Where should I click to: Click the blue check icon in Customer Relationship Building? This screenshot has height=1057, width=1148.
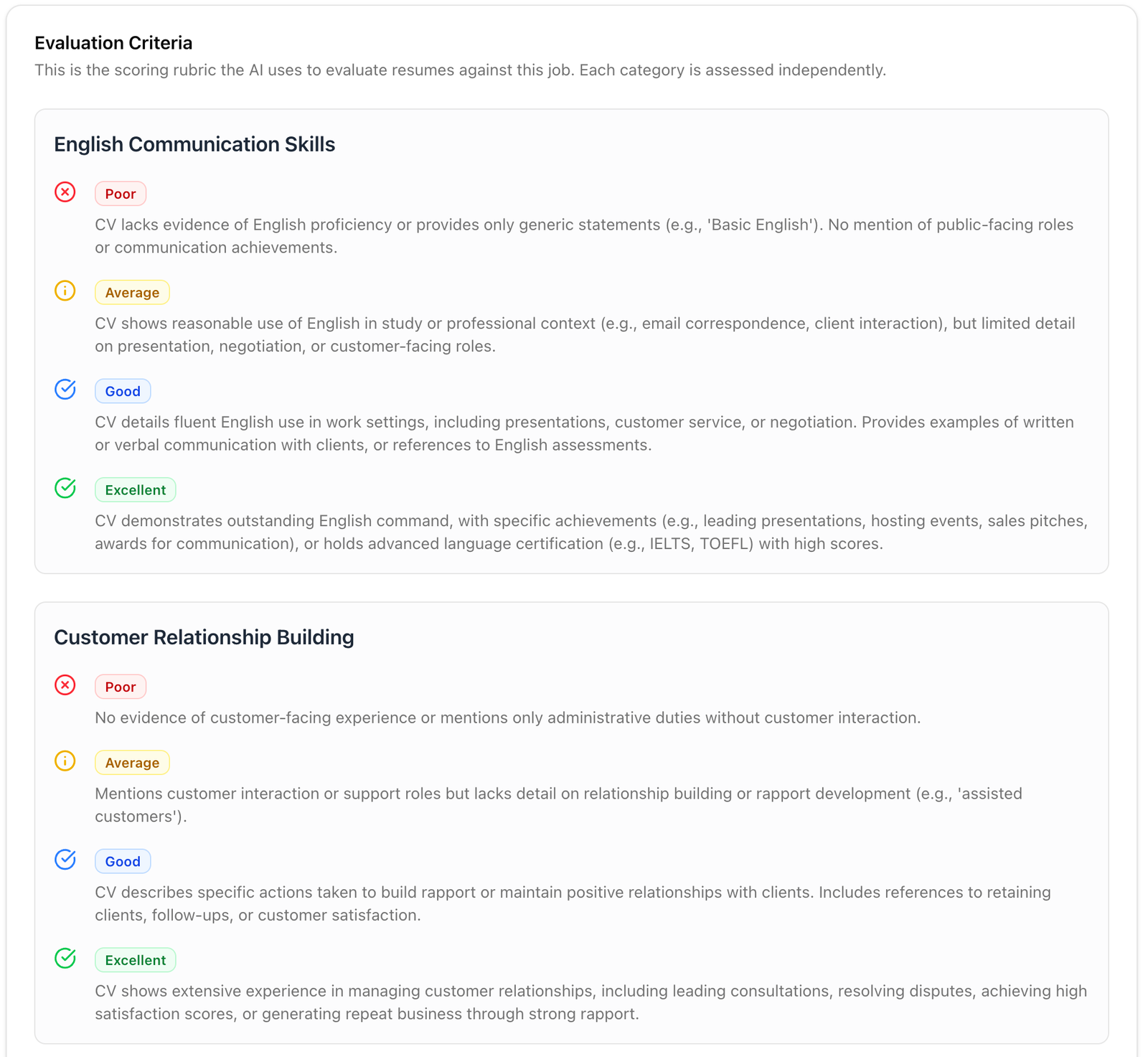(x=65, y=859)
